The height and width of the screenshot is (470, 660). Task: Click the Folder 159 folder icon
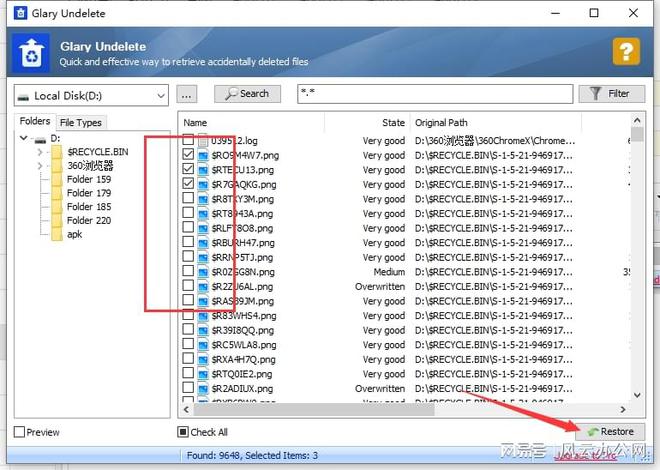pos(57,180)
